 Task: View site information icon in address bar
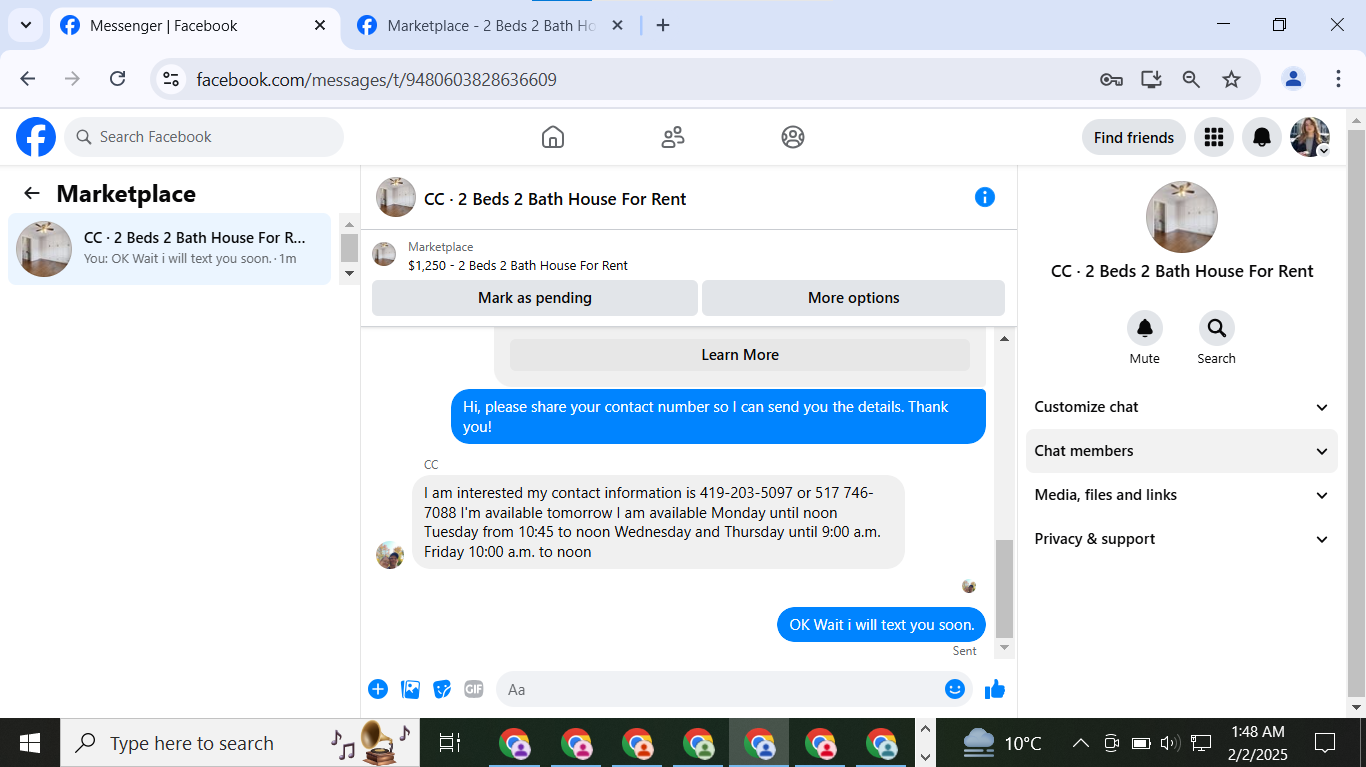click(x=171, y=79)
